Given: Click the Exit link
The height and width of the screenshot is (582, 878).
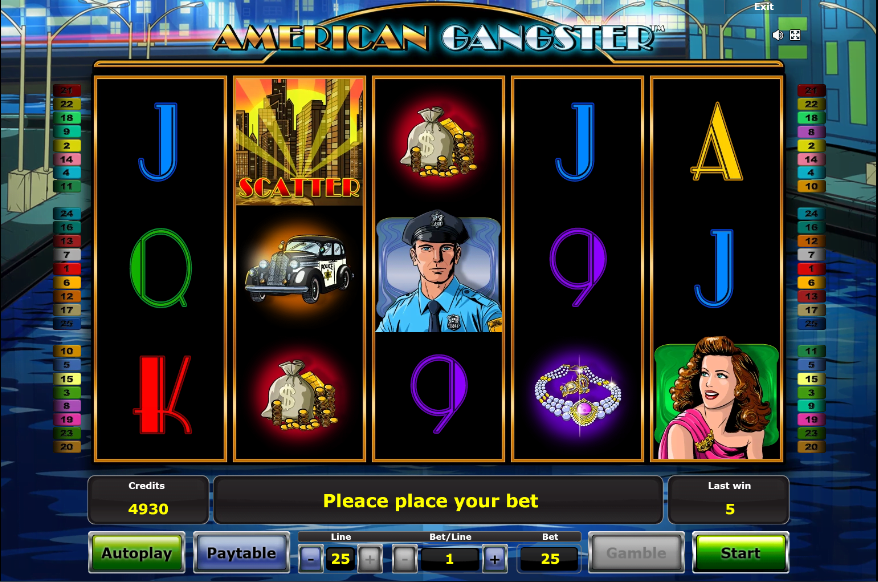Looking at the screenshot, I should pyautogui.click(x=764, y=7).
